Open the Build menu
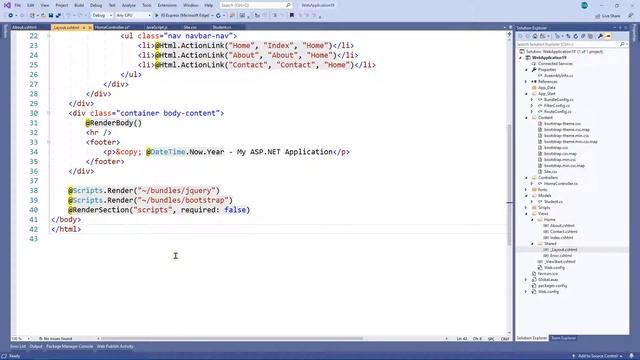The image size is (640, 360). [79, 5]
